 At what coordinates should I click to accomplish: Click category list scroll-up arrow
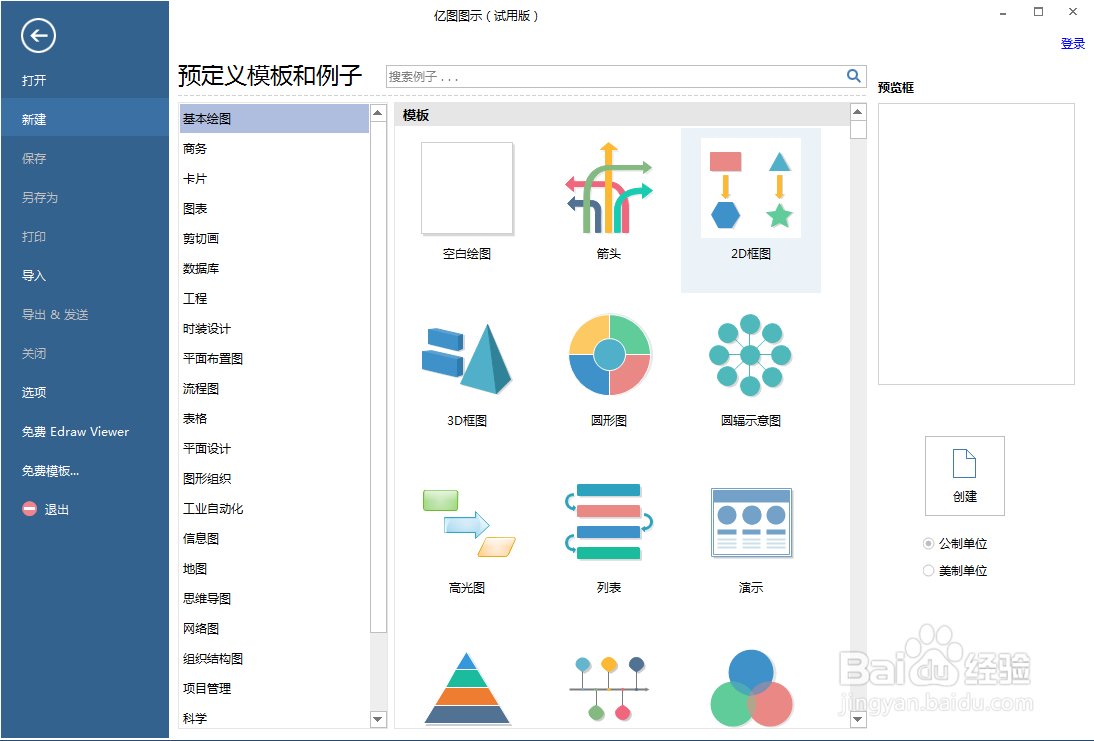(378, 113)
